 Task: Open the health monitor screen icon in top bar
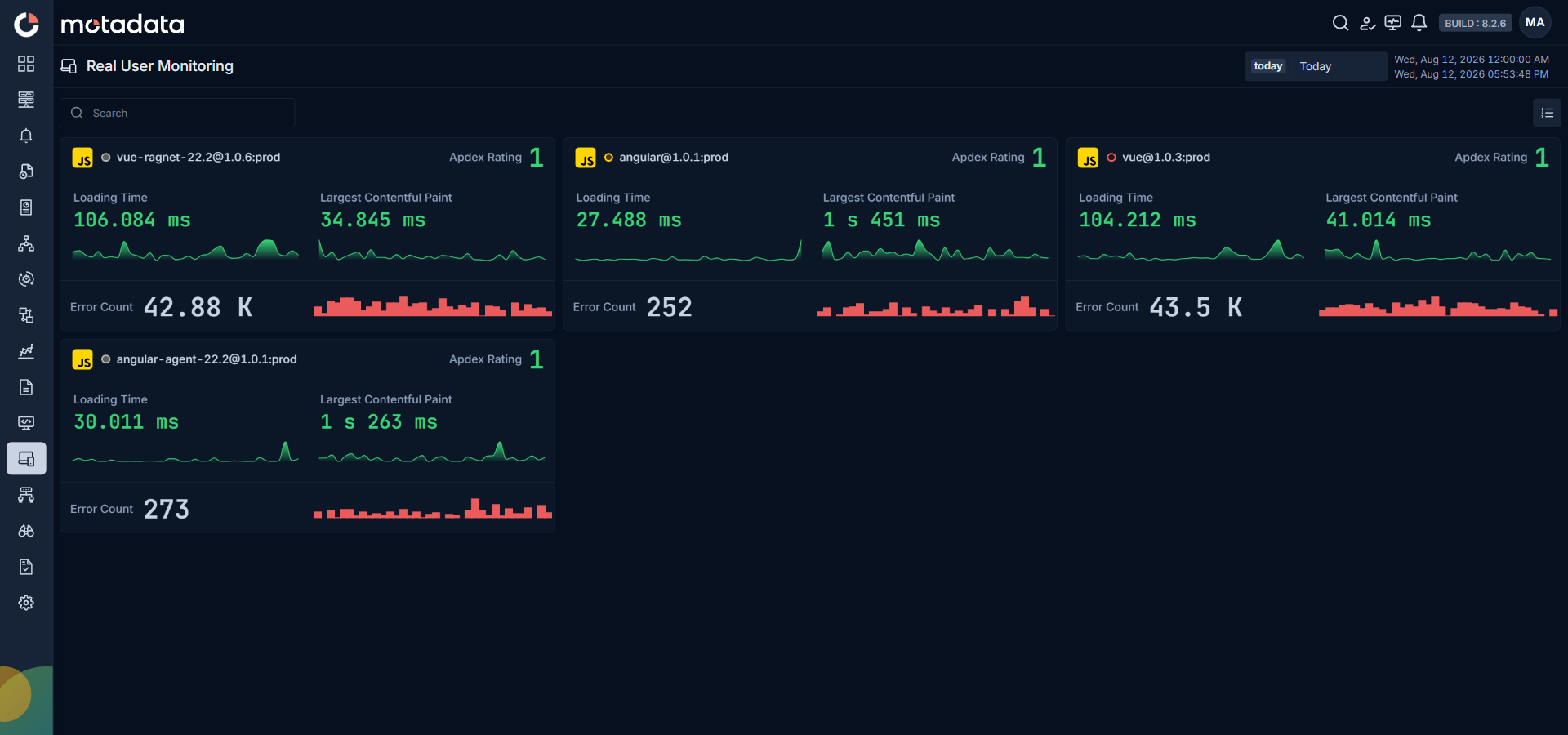coord(1393,23)
